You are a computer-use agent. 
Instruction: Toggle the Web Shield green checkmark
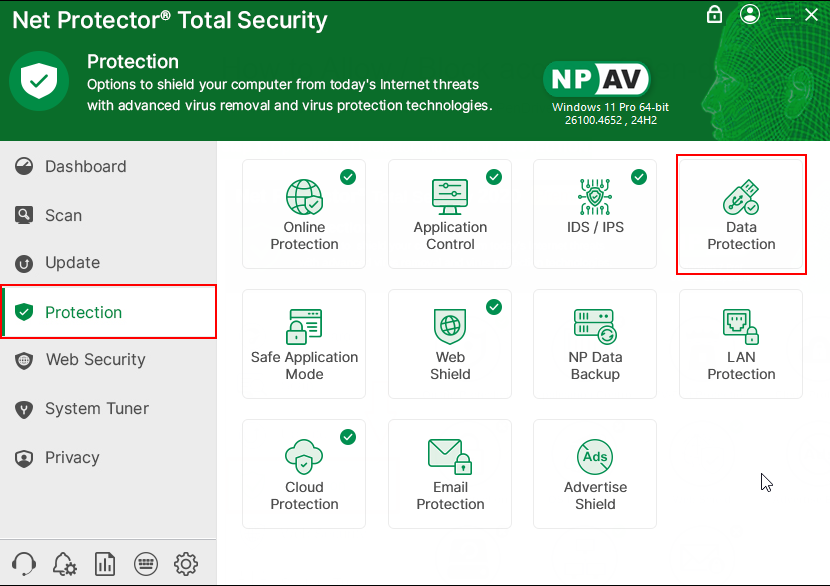[x=494, y=307]
